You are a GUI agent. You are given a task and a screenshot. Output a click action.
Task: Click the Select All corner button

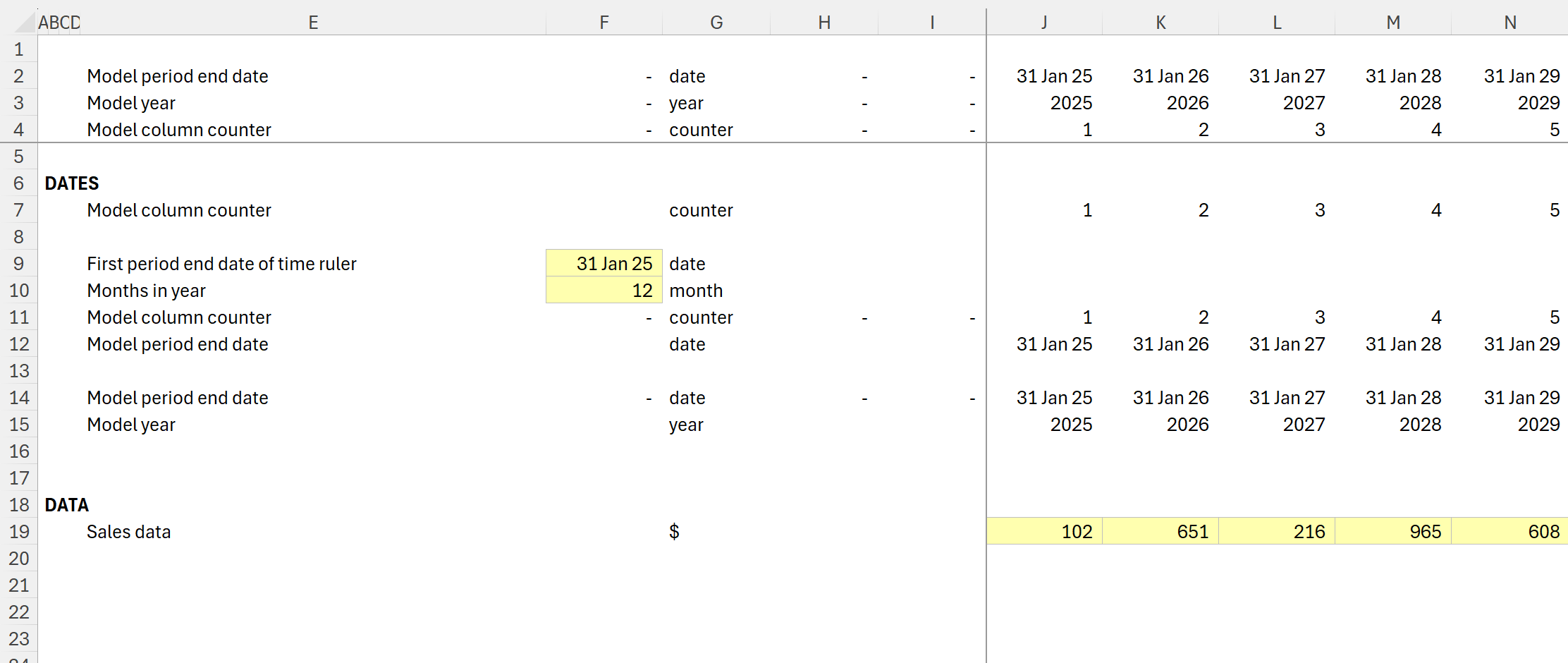pyautogui.click(x=18, y=22)
